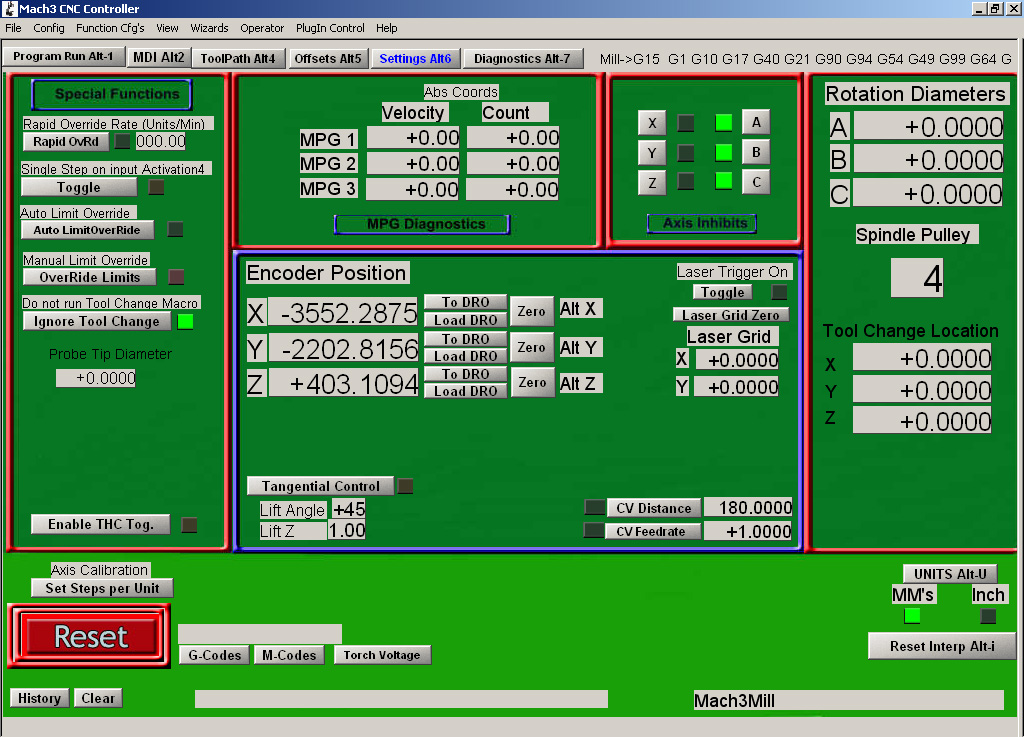This screenshot has width=1024, height=737.
Task: Click the Probe Tip Diameter field
Action: point(95,378)
